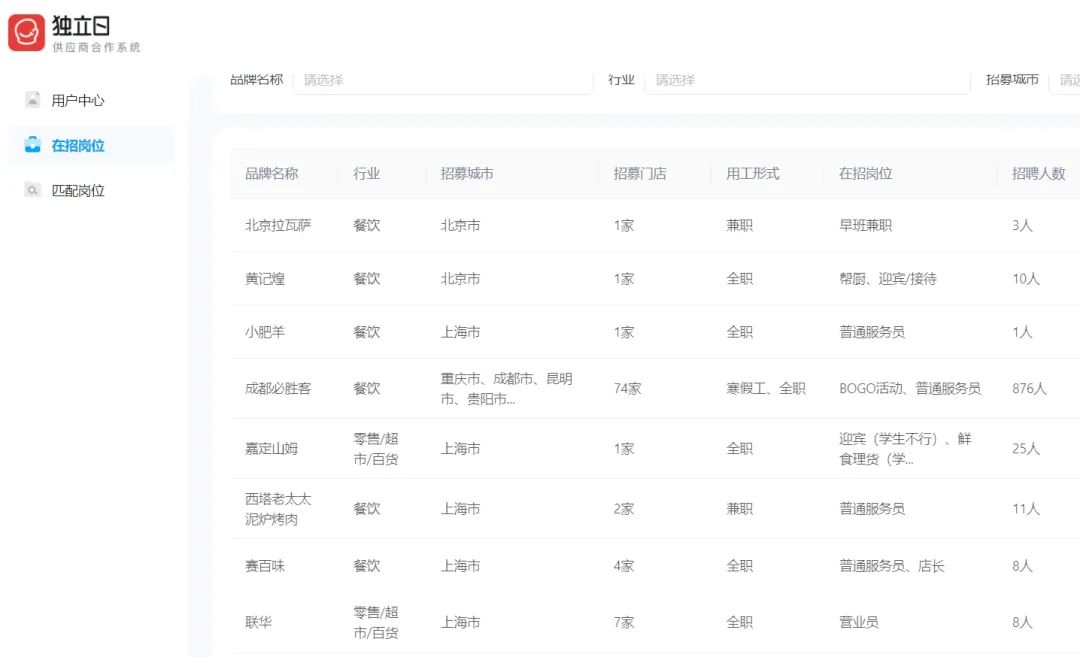The width and height of the screenshot is (1080, 657).
Task: Select the 西塔老太太泥炉烤肉 brand cell
Action: pyautogui.click(x=278, y=509)
